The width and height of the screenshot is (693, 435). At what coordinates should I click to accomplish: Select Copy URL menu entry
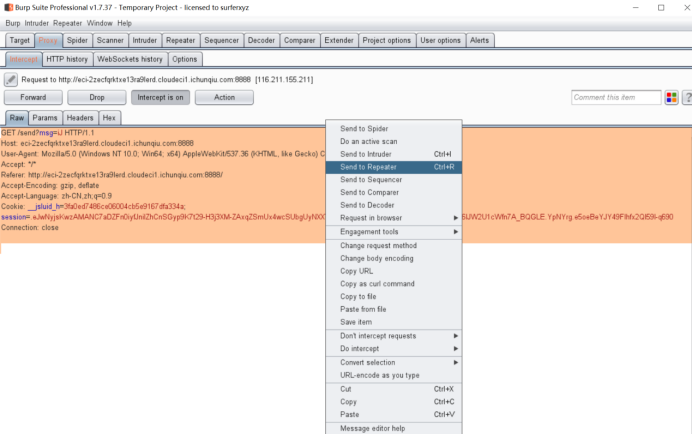pyautogui.click(x=394, y=271)
